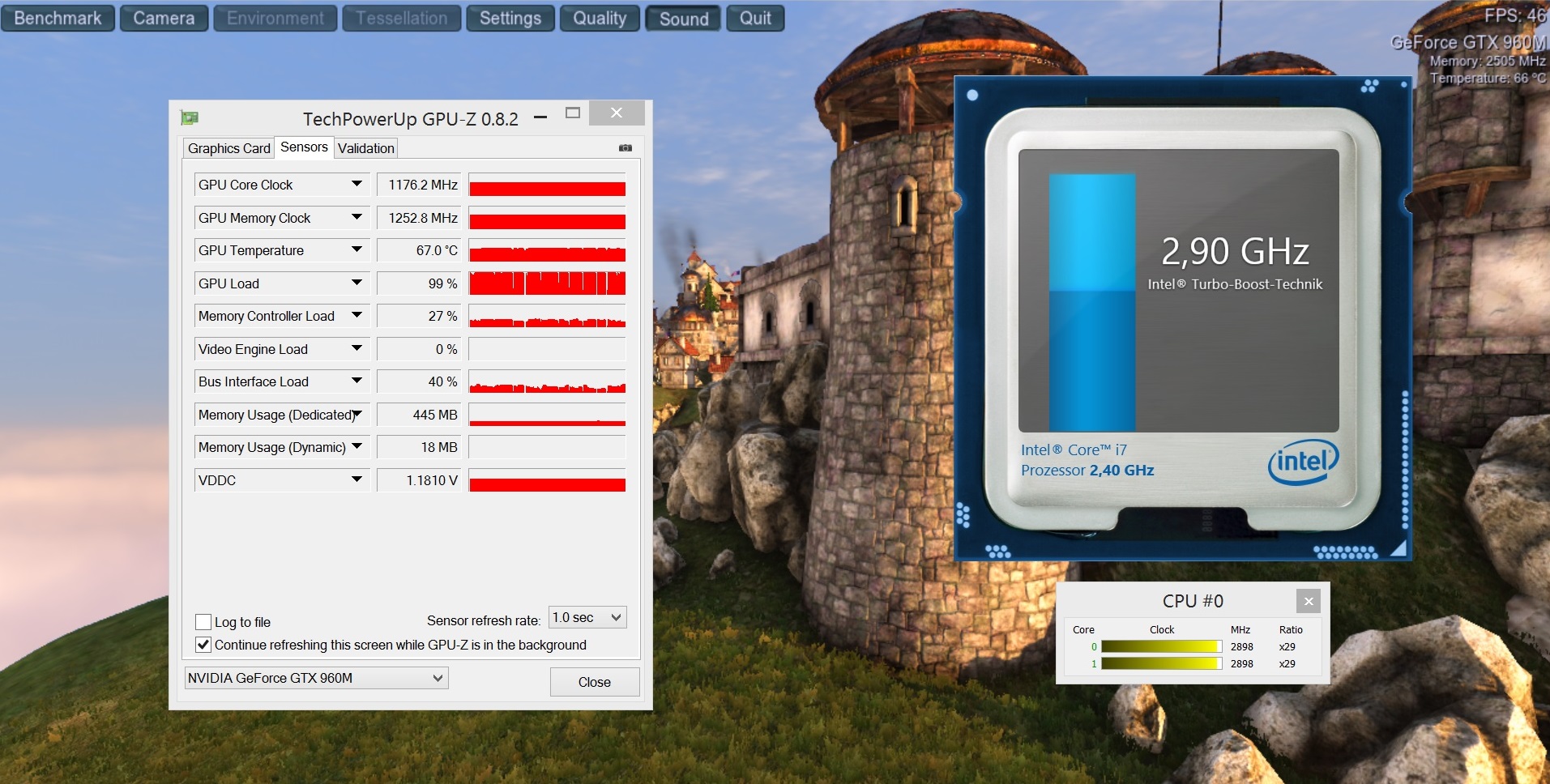The width and height of the screenshot is (1550, 784).
Task: Click the GPU Memory Clock graph
Action: pyautogui.click(x=547, y=218)
